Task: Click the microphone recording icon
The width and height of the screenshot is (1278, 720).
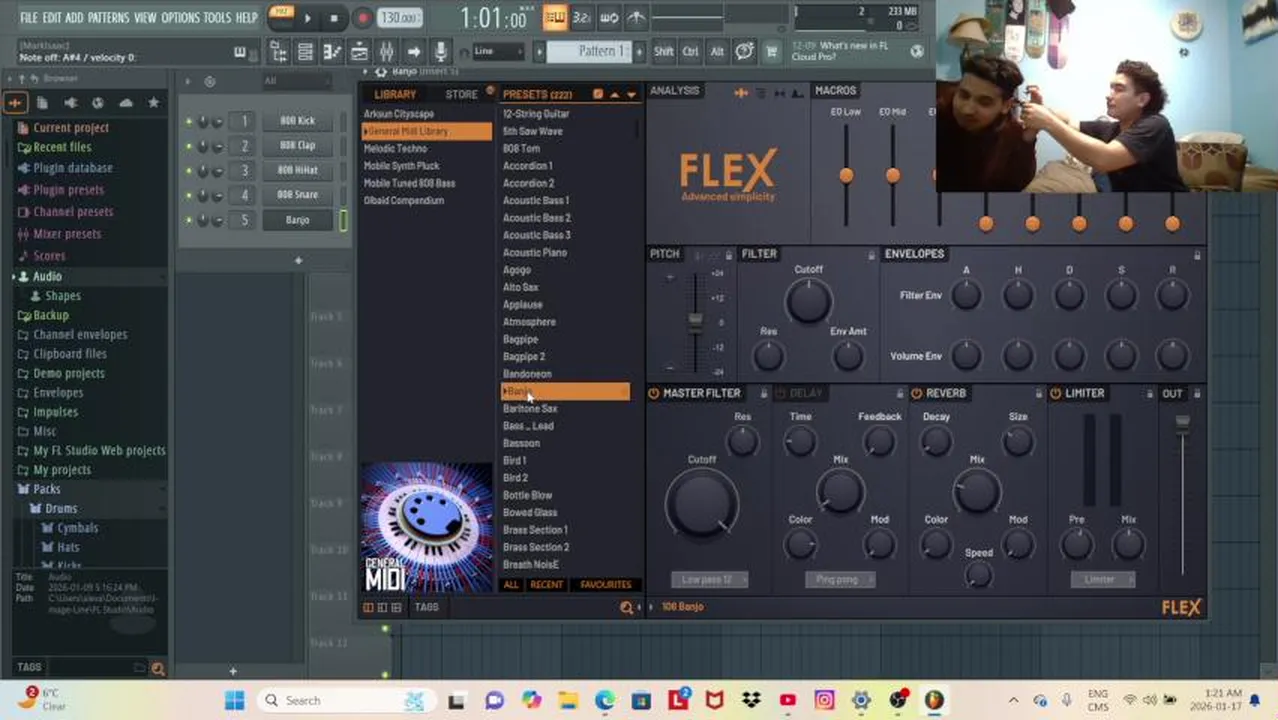Action: [440, 52]
